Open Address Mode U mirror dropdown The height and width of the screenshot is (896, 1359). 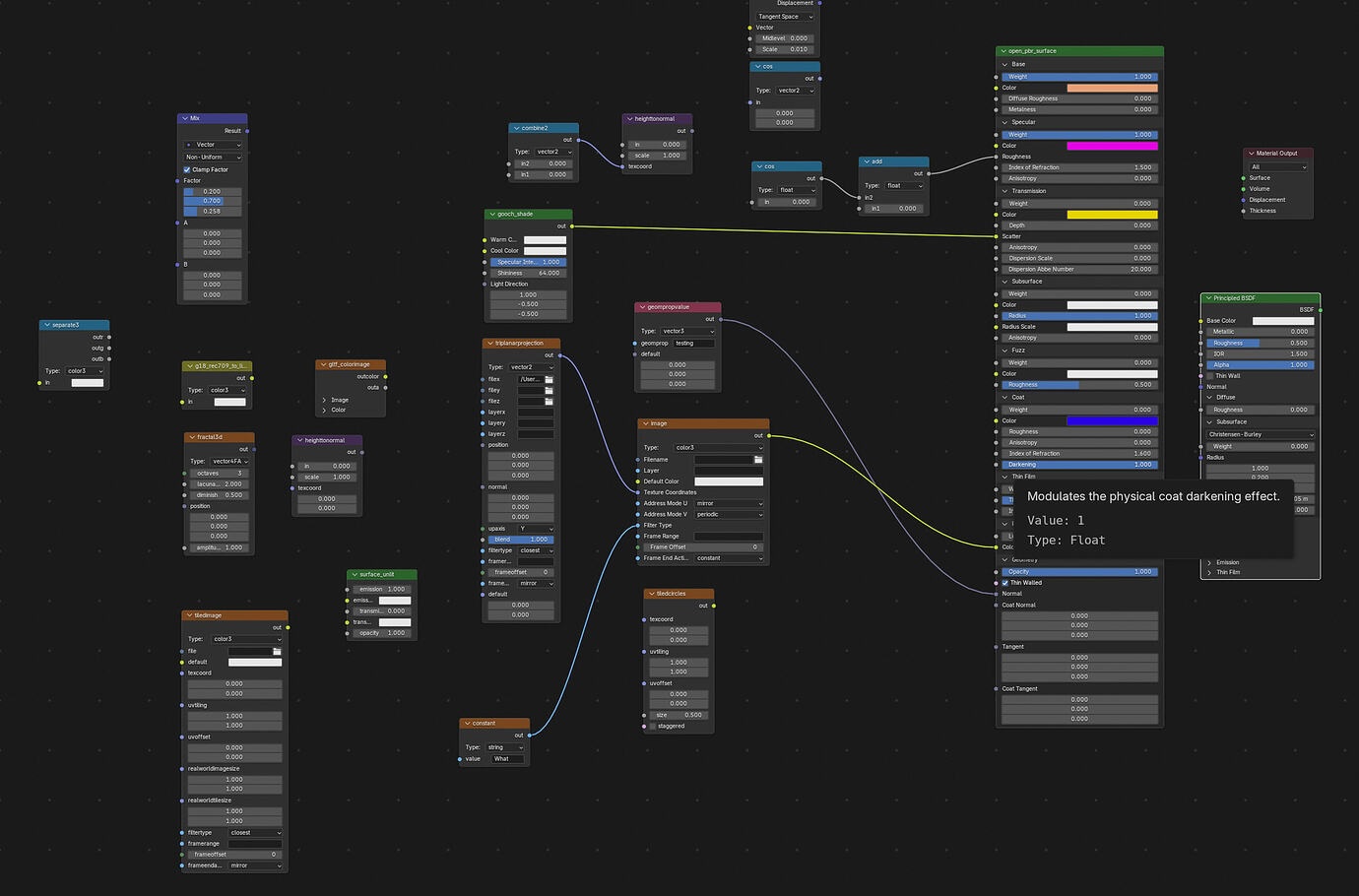tap(729, 503)
